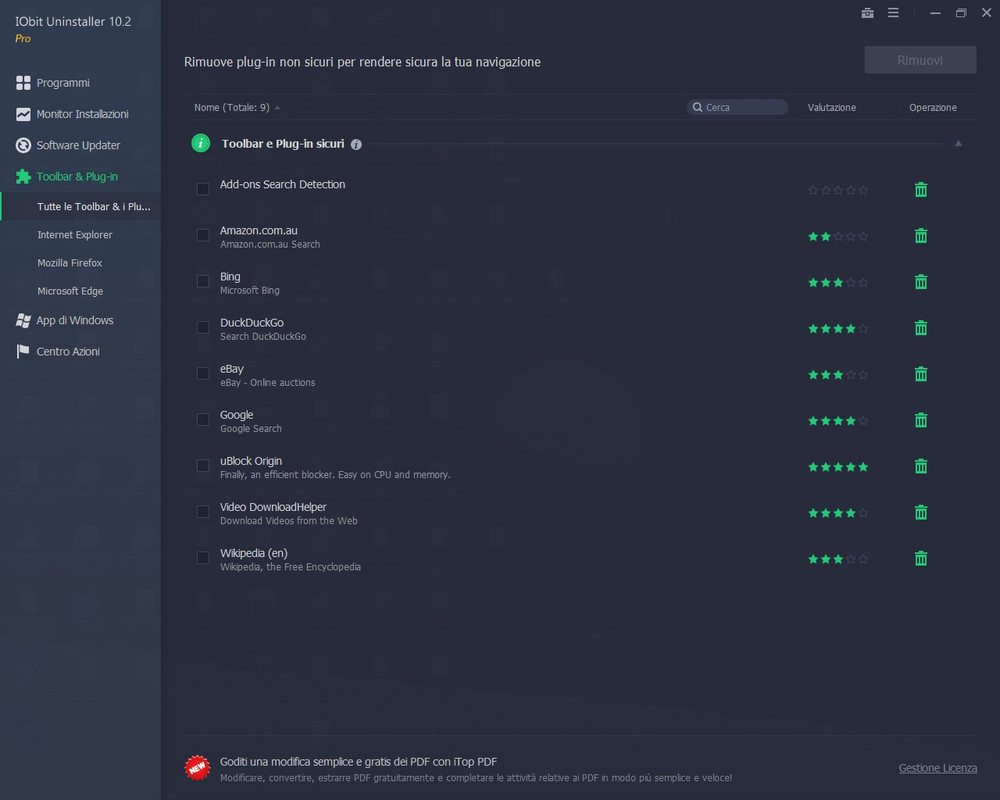Click the trash icon for Amazon.com.au

click(920, 235)
